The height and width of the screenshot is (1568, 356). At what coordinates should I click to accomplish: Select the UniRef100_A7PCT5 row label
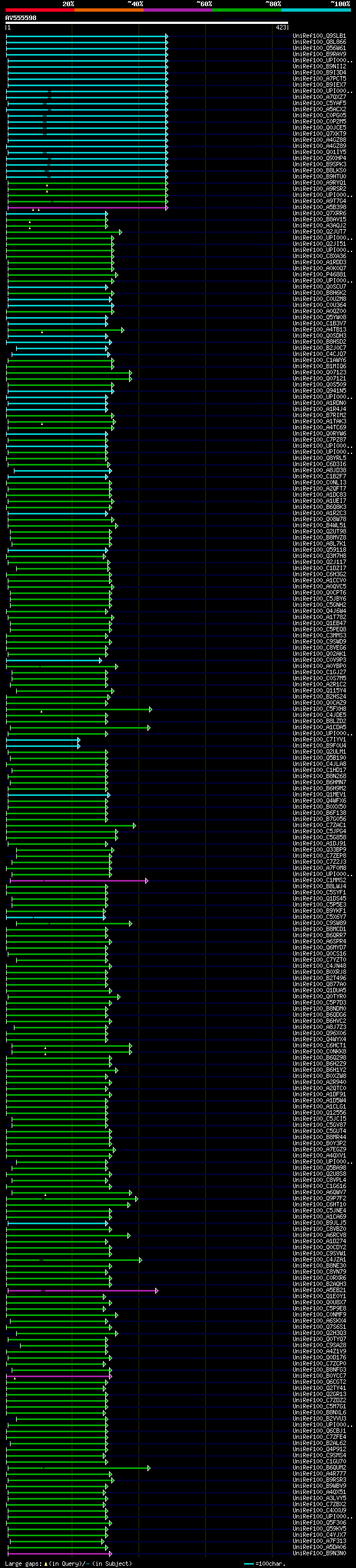pyautogui.click(x=319, y=78)
